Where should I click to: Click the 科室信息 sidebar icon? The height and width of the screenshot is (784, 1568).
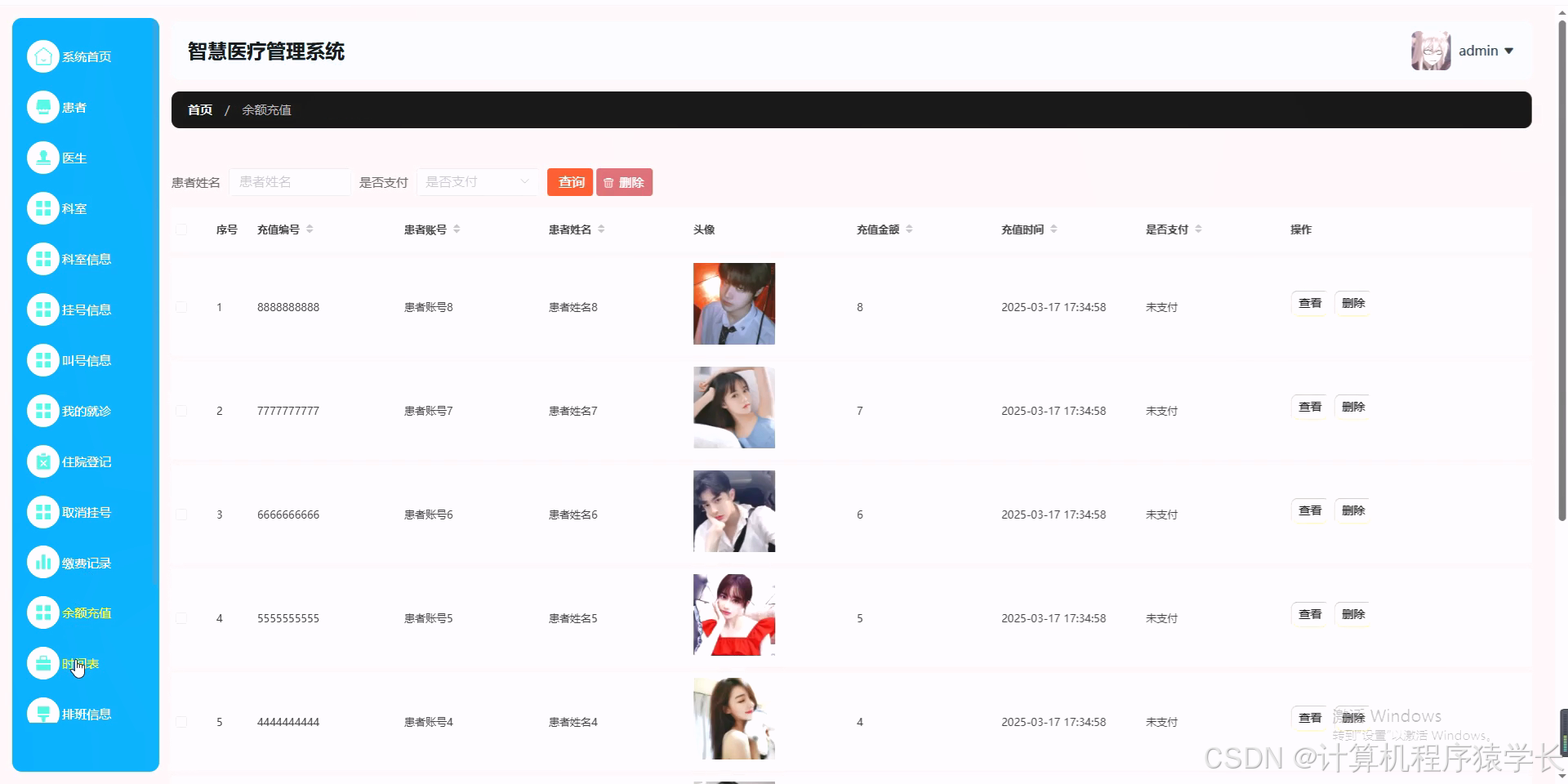tap(43, 259)
